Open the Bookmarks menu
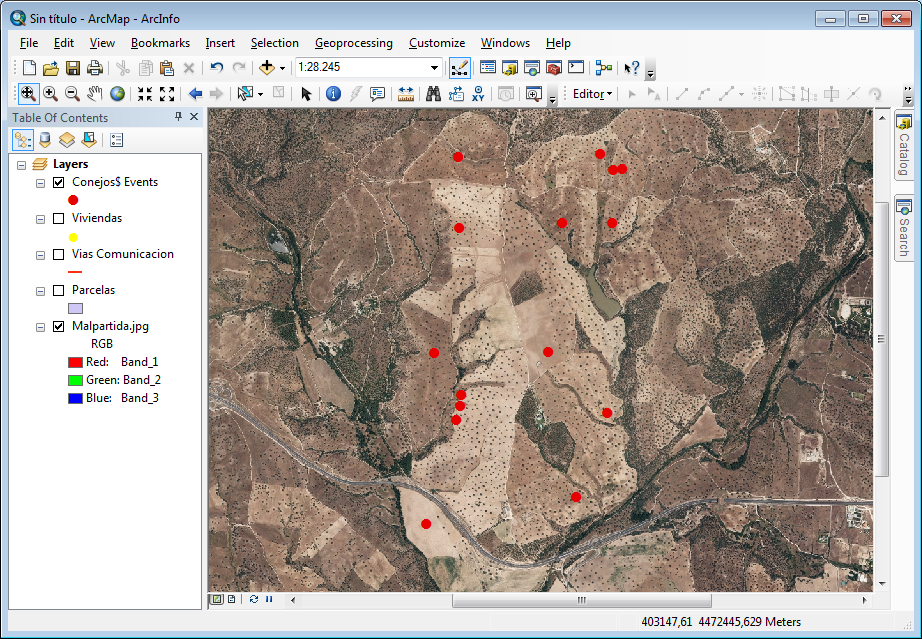This screenshot has width=922, height=639. click(160, 43)
